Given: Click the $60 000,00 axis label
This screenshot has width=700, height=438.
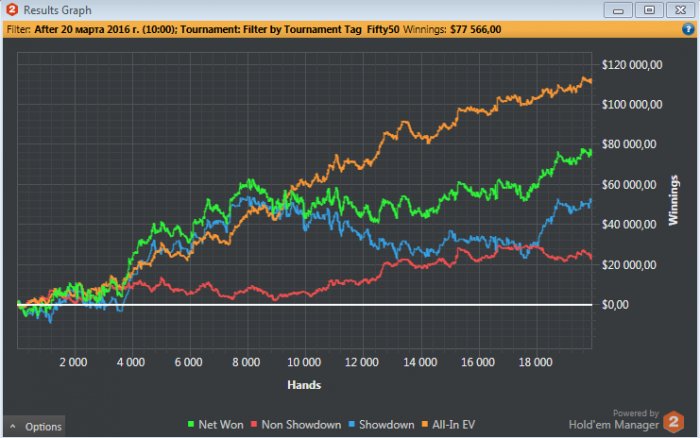Looking at the screenshot, I should [x=629, y=184].
